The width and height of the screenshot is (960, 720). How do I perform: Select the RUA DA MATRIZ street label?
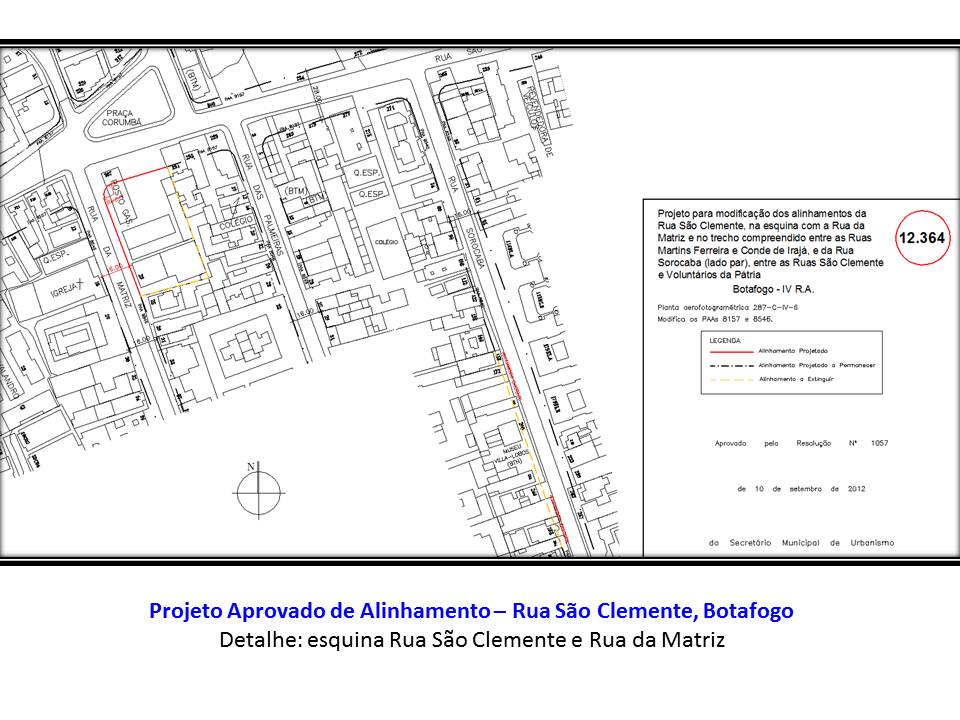click(x=111, y=258)
